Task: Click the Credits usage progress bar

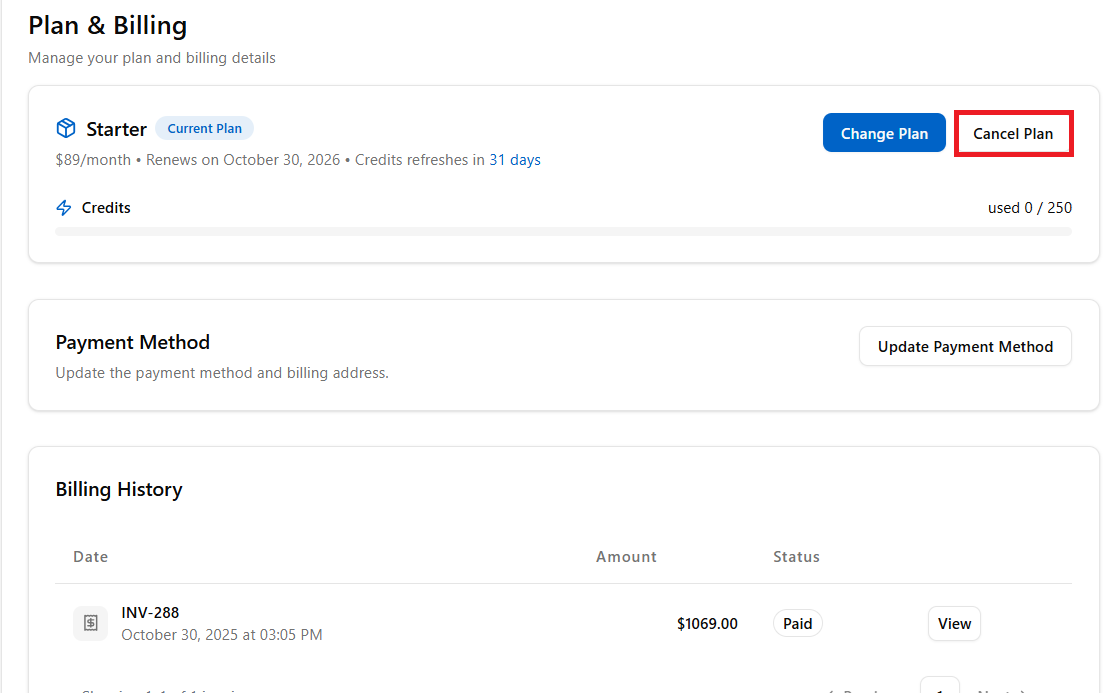Action: click(563, 232)
